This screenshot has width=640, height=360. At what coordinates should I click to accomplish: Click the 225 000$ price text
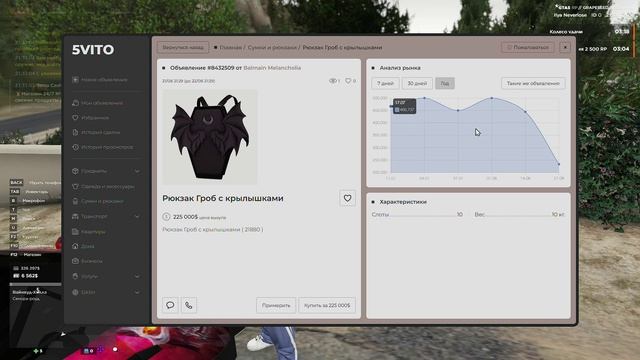(185, 217)
